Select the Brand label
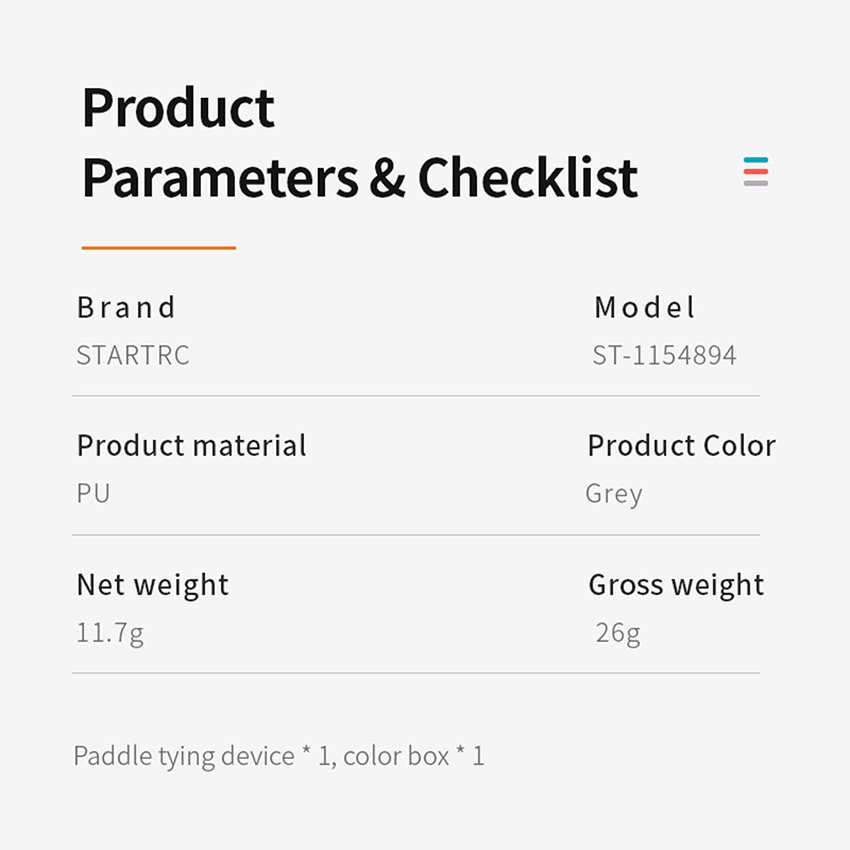Viewport: 850px width, 850px height. tap(126, 308)
